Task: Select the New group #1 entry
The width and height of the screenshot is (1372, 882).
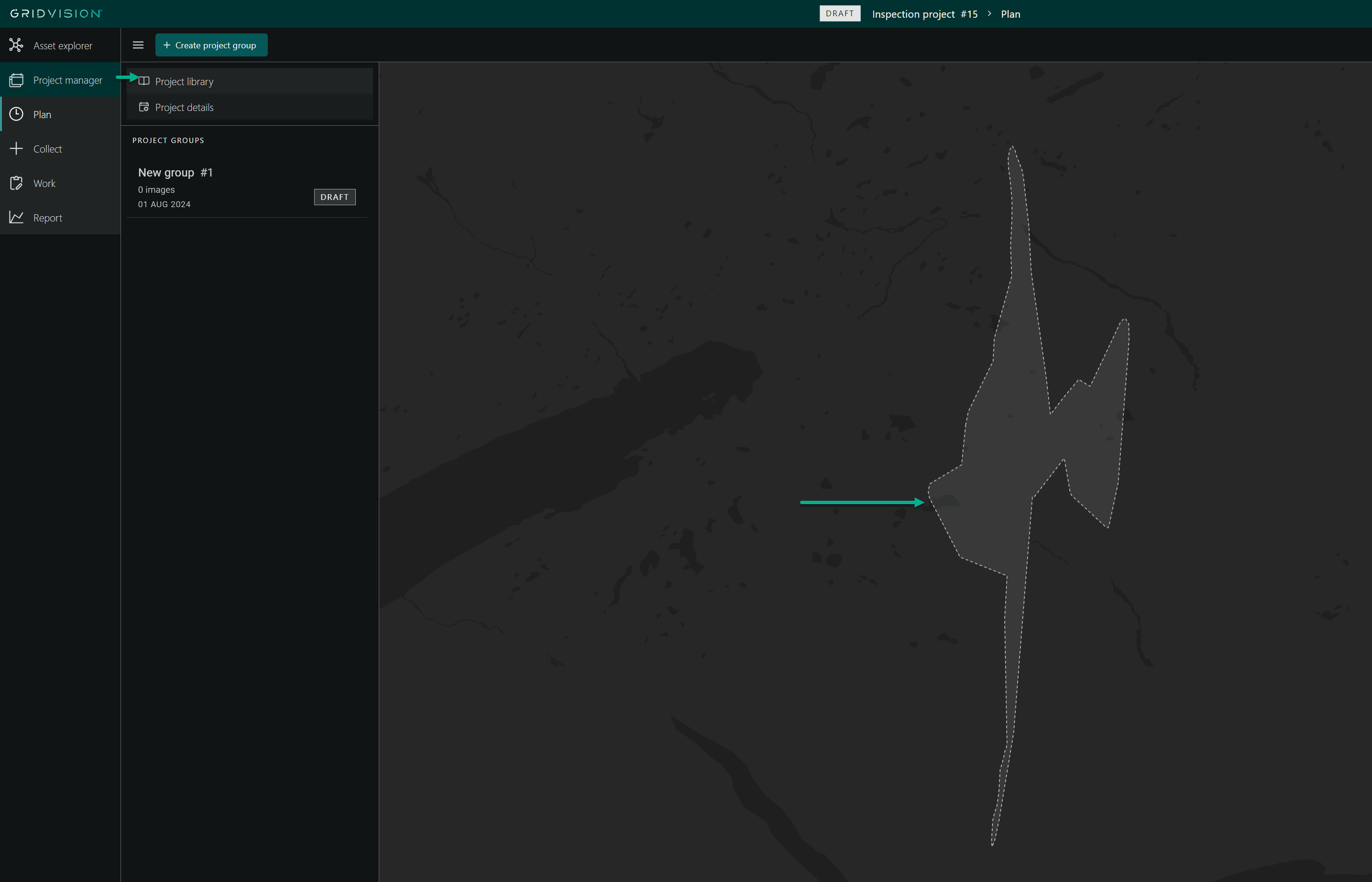Action: click(x=175, y=172)
